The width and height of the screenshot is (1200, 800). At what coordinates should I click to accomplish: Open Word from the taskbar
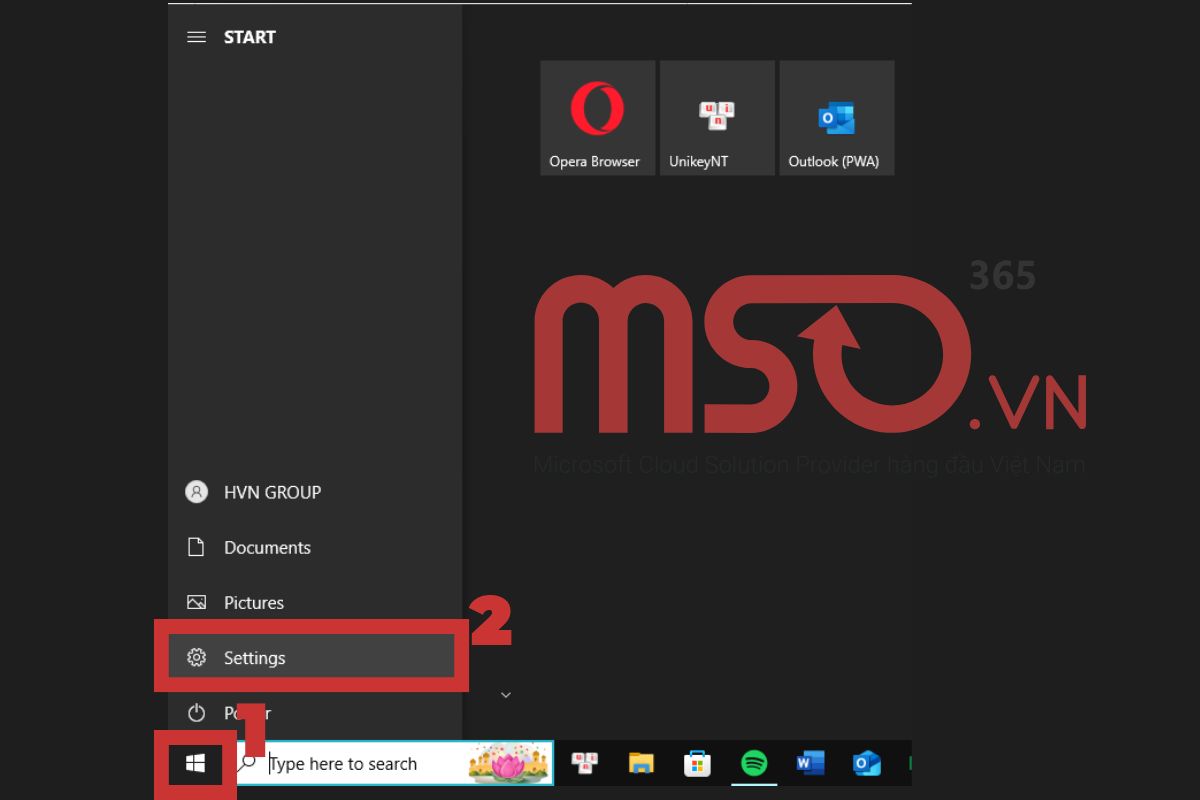pos(810,764)
